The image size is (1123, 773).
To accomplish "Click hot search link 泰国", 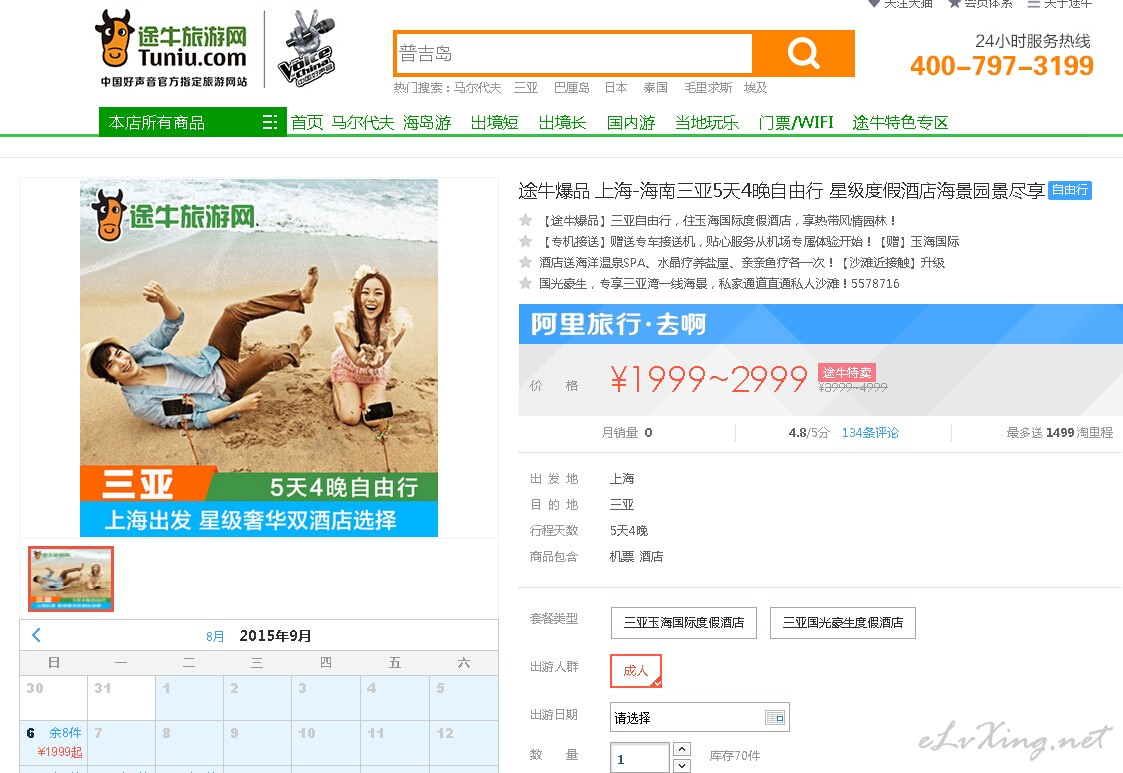I will click(655, 87).
